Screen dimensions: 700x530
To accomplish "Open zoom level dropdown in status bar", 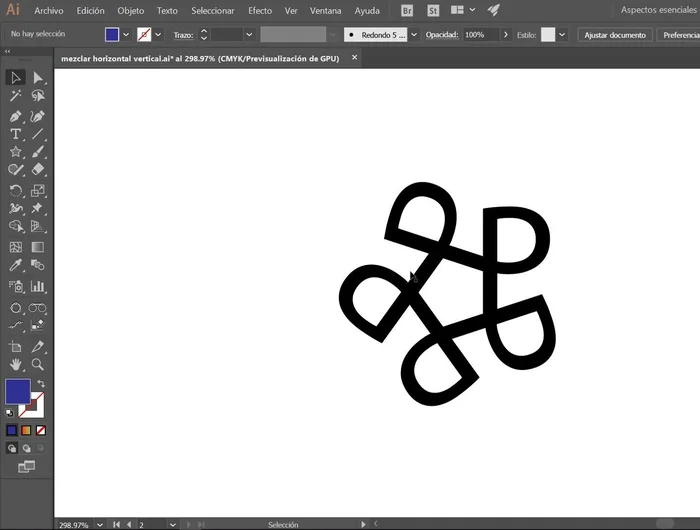I will click(100, 525).
